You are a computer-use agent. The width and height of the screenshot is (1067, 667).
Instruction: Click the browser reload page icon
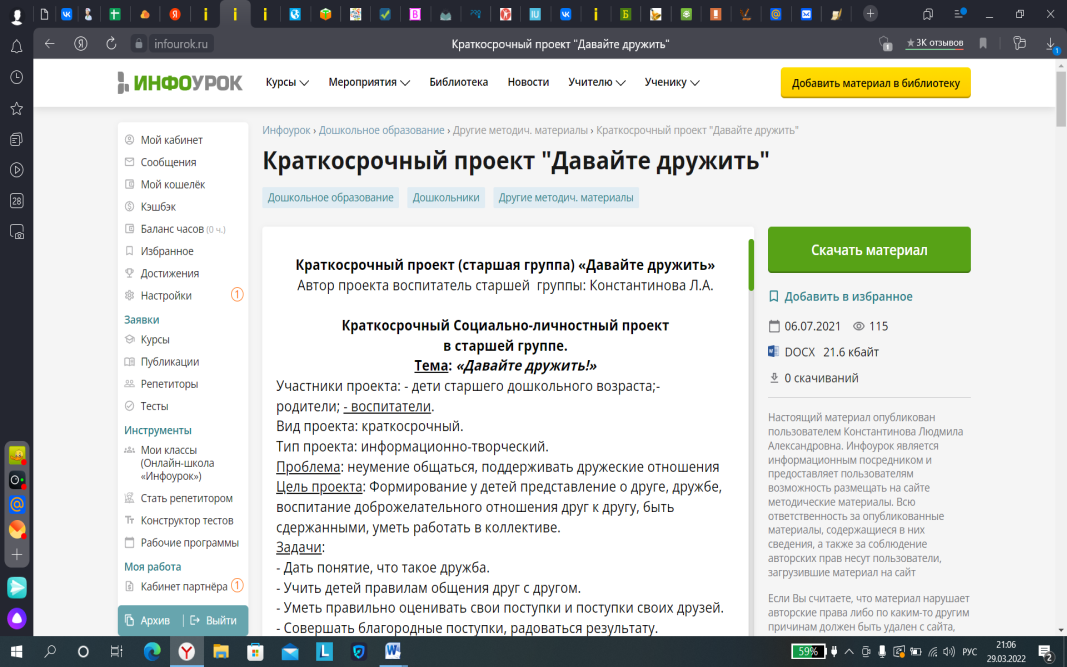pyautogui.click(x=111, y=44)
